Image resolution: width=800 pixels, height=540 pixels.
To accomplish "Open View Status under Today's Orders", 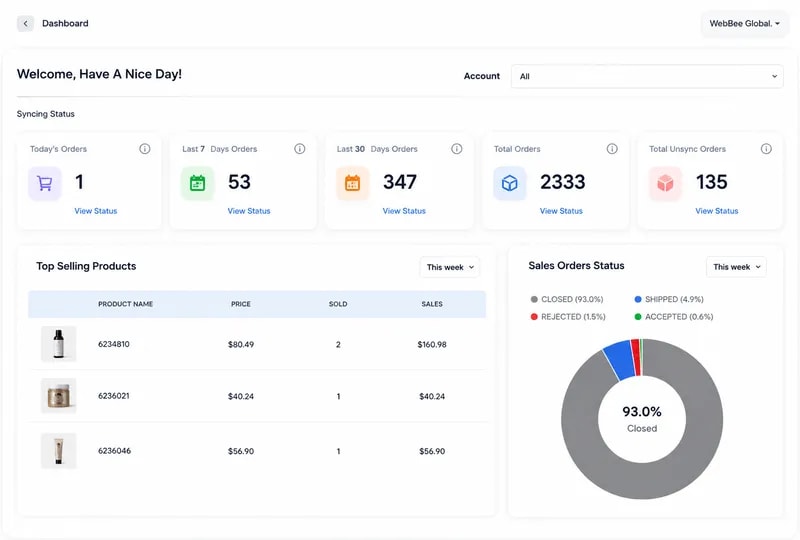I will tap(96, 211).
